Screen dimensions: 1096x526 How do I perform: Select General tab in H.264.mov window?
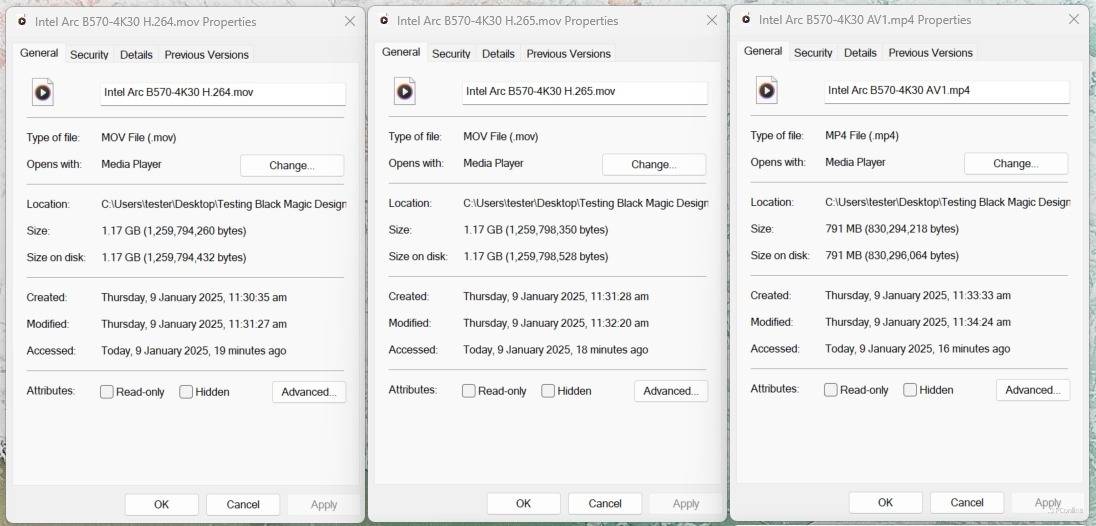[x=39, y=53]
